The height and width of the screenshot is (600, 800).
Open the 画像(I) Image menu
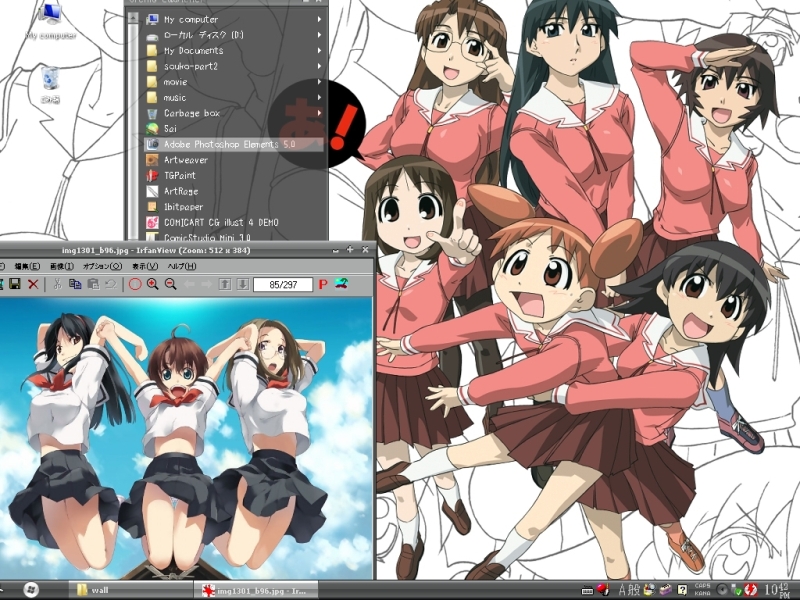click(x=62, y=266)
